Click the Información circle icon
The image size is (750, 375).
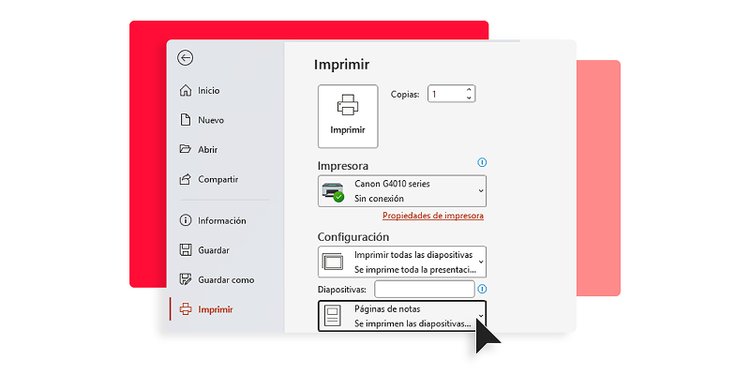click(185, 221)
